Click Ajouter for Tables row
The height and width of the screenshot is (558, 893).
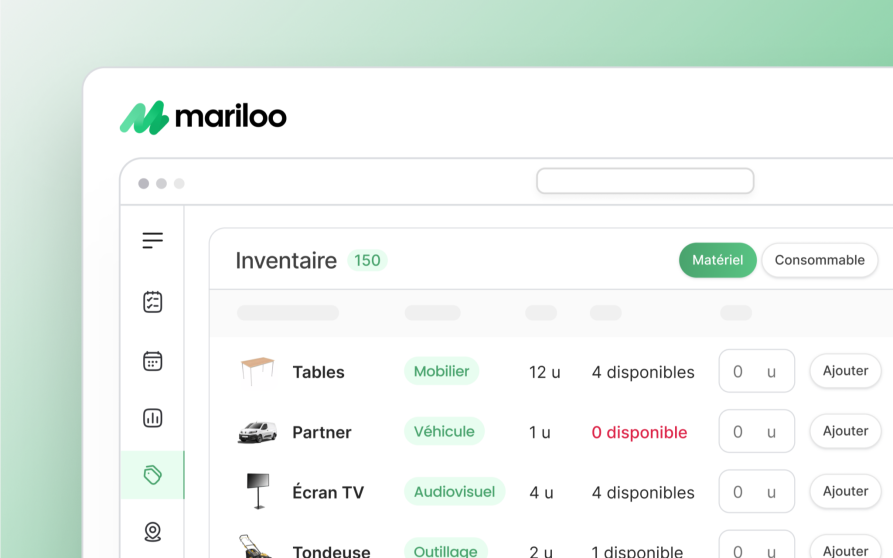(845, 371)
